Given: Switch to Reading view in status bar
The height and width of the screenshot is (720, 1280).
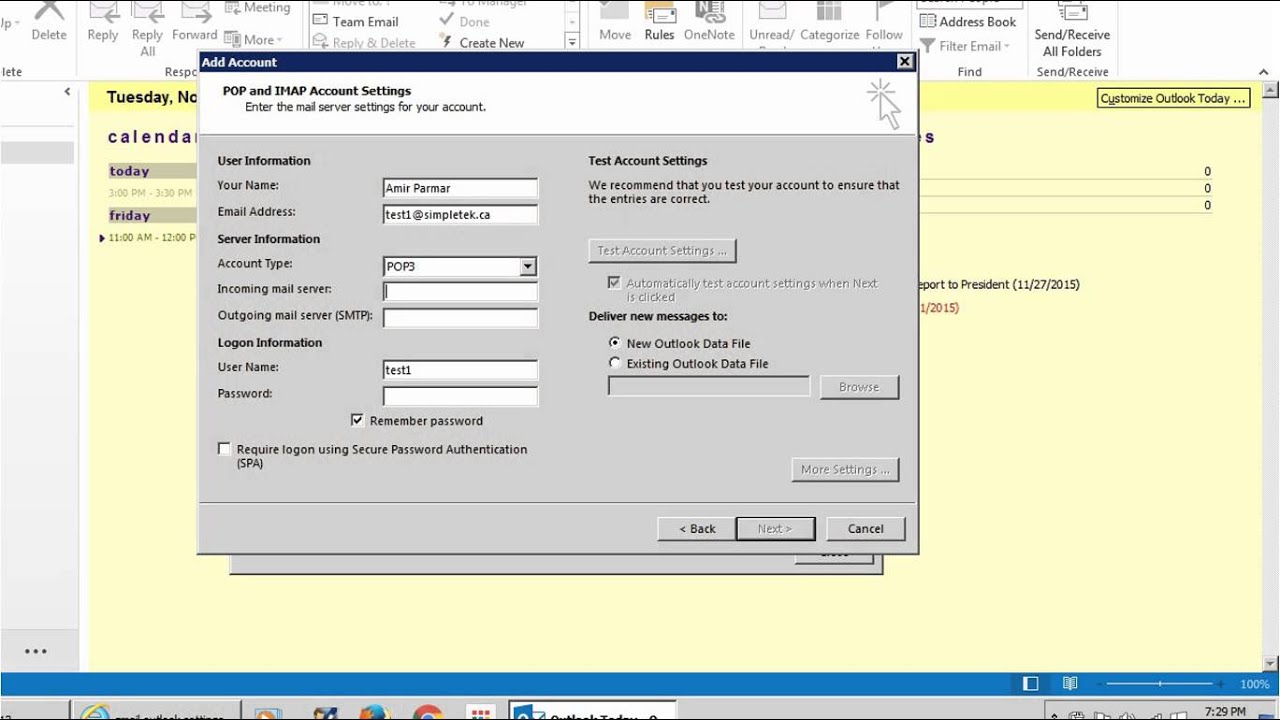Looking at the screenshot, I should tap(1070, 684).
